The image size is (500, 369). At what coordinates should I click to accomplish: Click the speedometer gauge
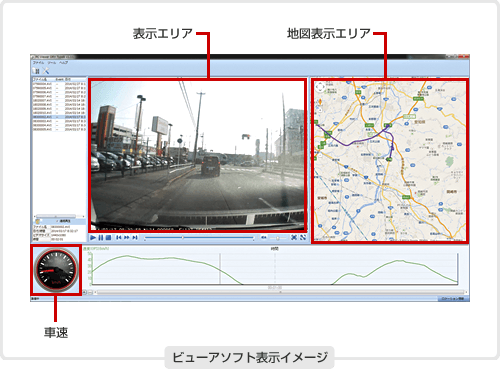click(56, 270)
